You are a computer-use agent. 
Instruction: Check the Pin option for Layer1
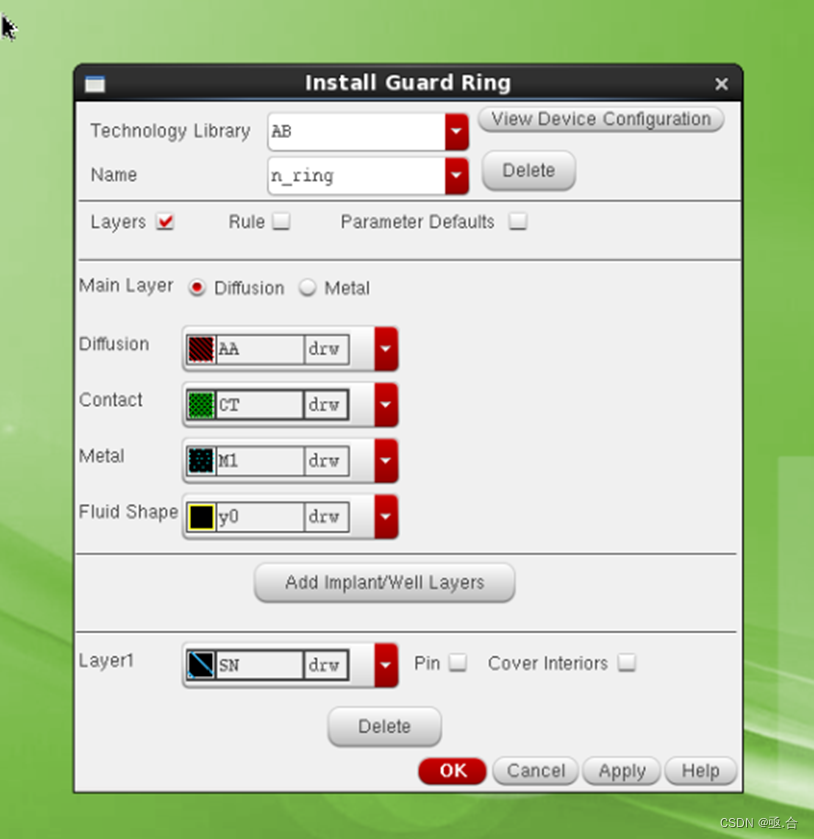[x=457, y=663]
